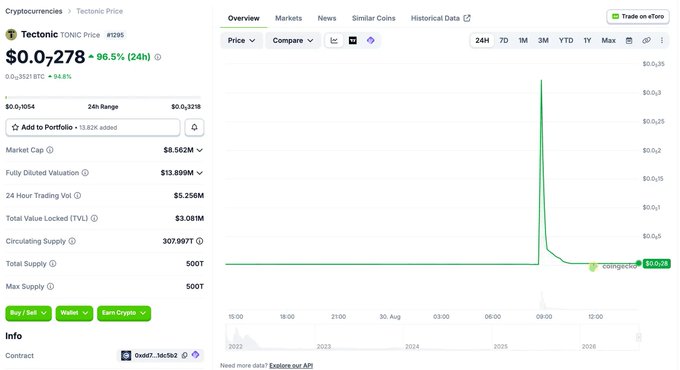Image resolution: width=680 pixels, height=370 pixels.
Task: Click the right handle of the chart navigator
Action: [639, 337]
